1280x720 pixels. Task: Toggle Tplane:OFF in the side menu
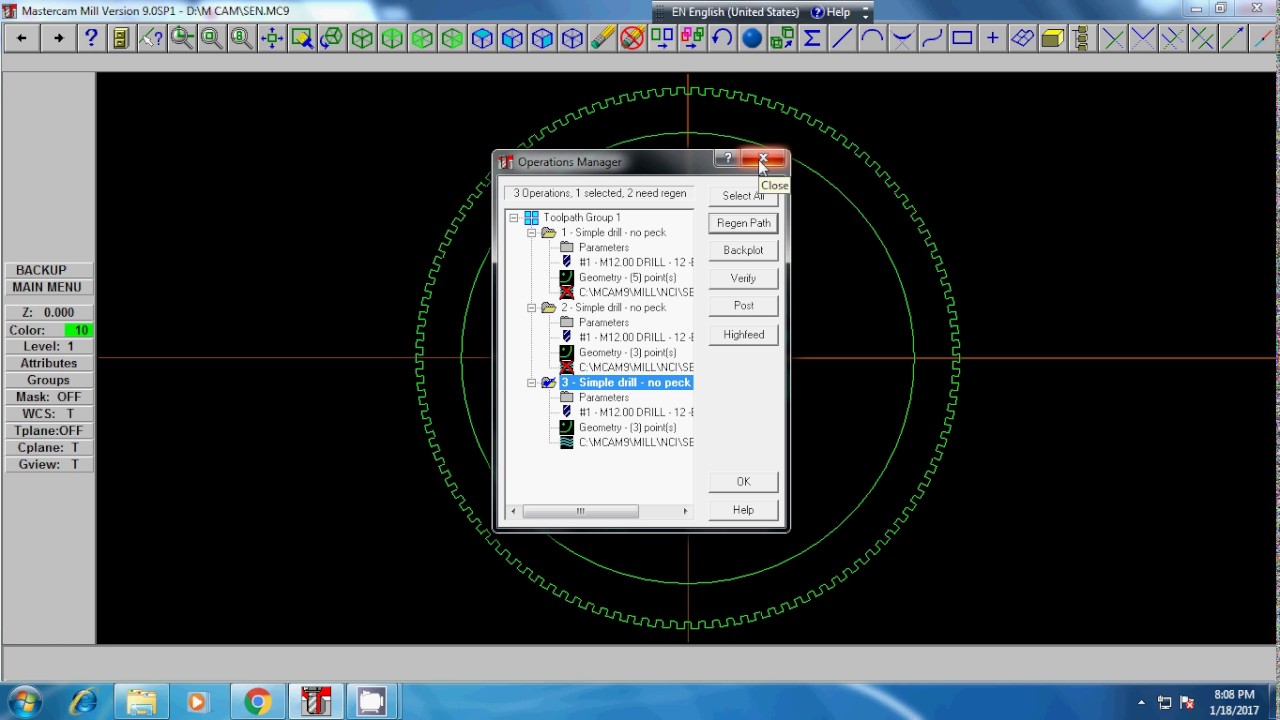tap(48, 431)
